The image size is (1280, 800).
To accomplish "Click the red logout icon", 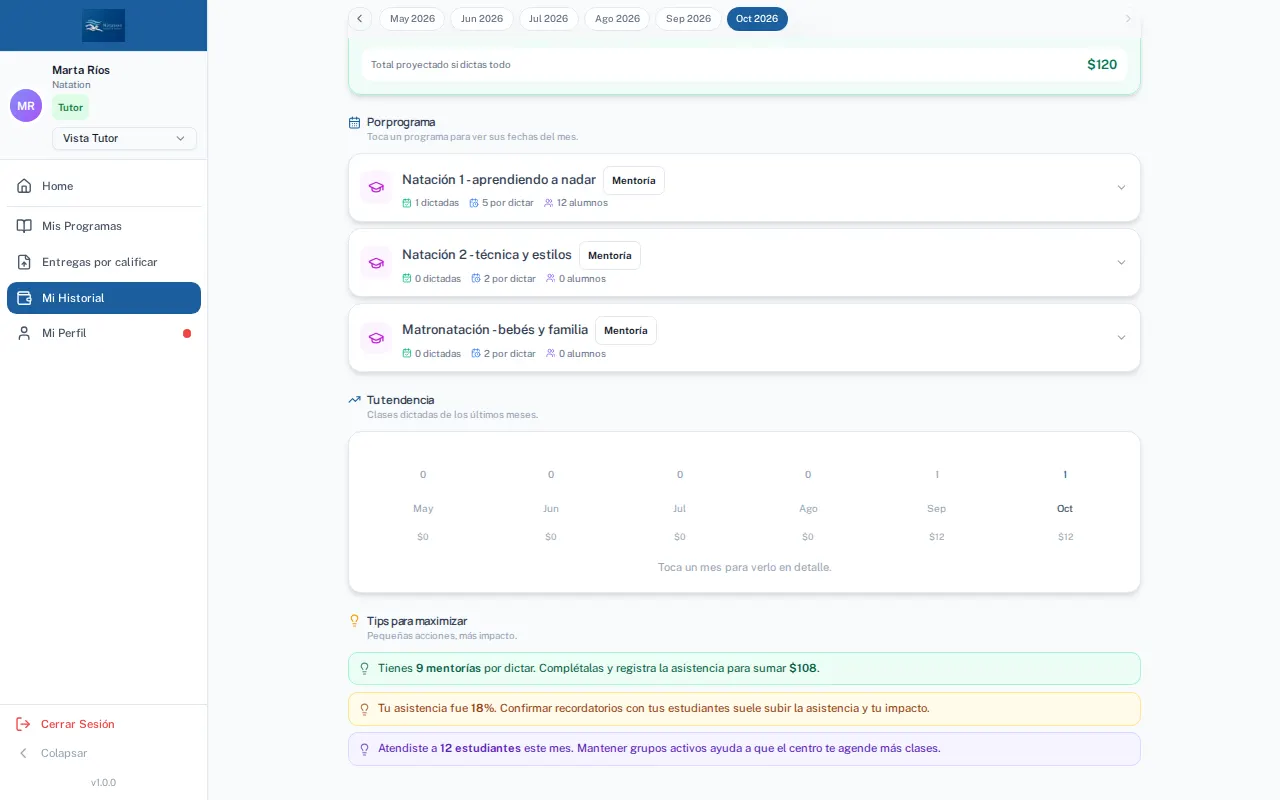I will point(23,724).
